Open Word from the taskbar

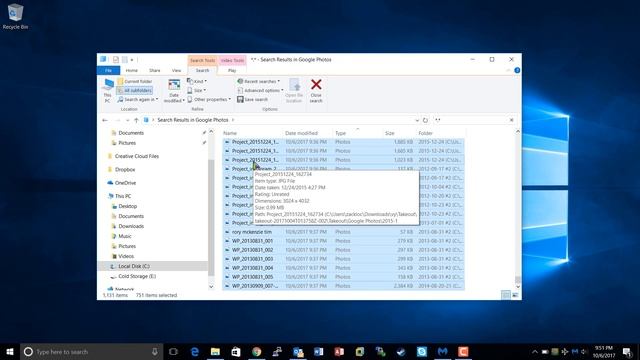tap(318, 351)
